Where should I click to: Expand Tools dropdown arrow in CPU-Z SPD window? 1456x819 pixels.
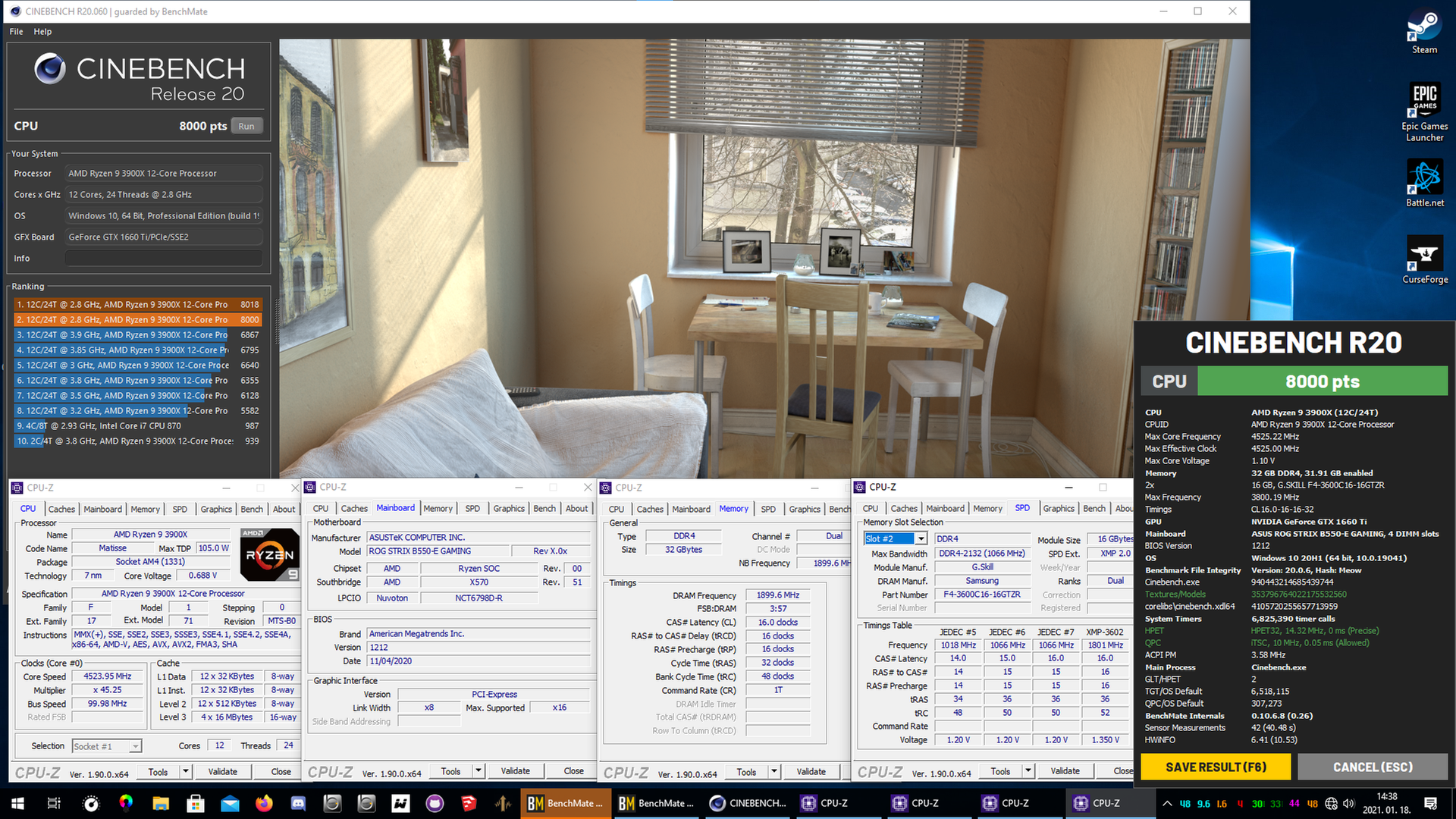tap(1028, 771)
